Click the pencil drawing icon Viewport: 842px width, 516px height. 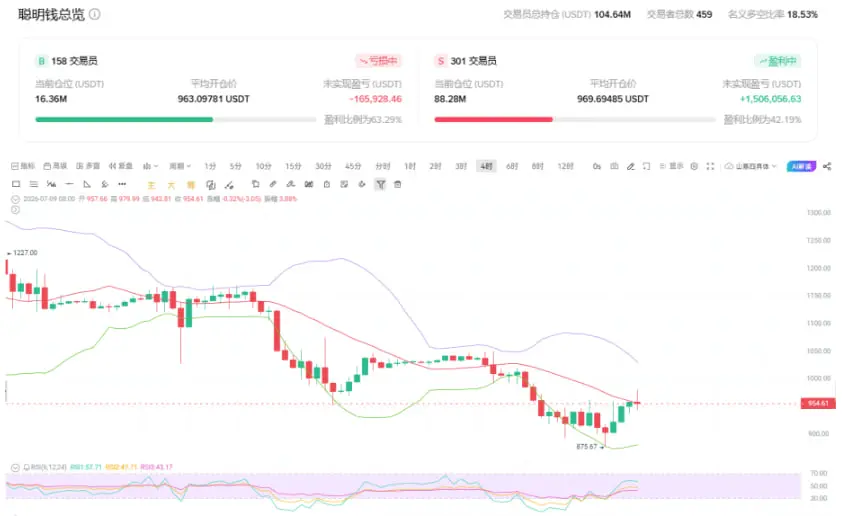630,166
